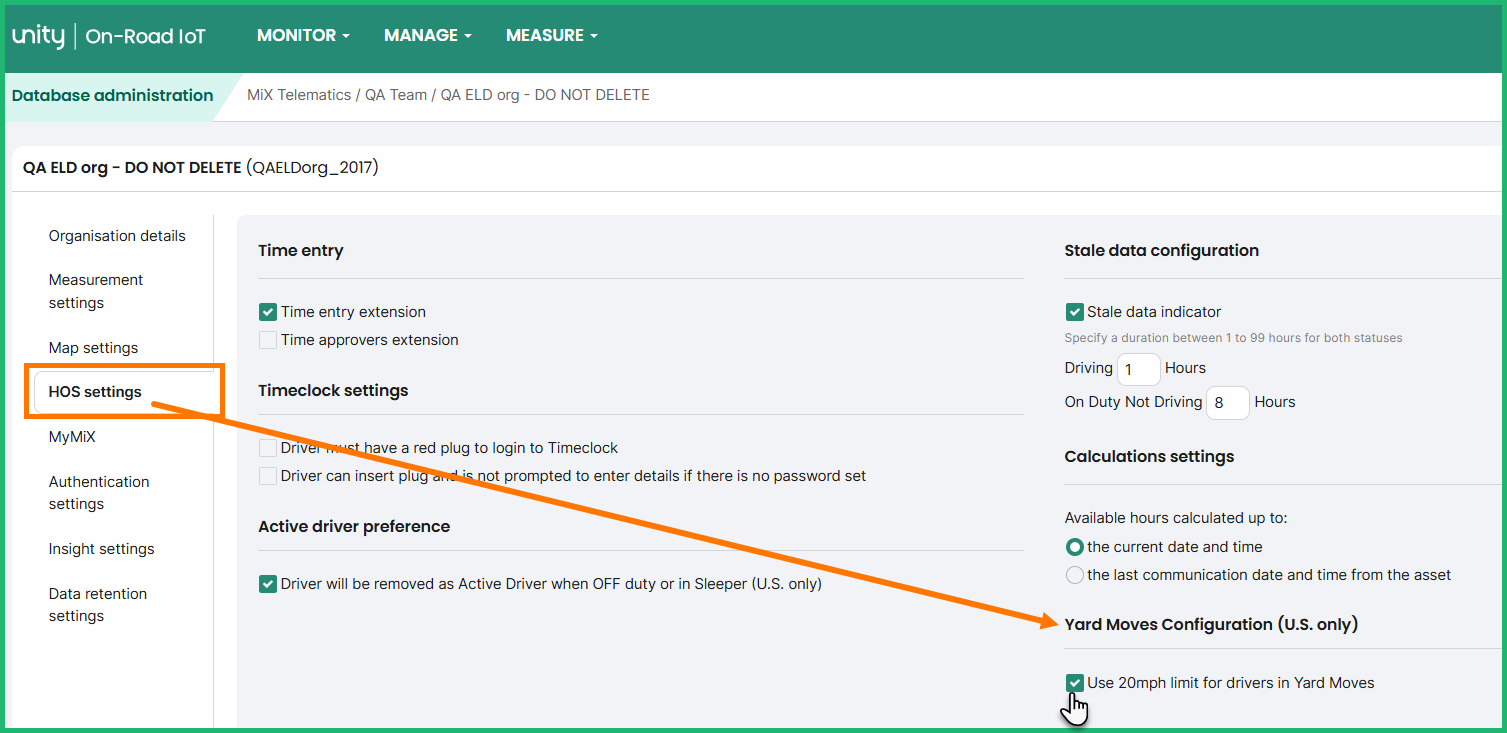
Task: Enable Time approvers extension checkbox
Action: pyautogui.click(x=268, y=340)
